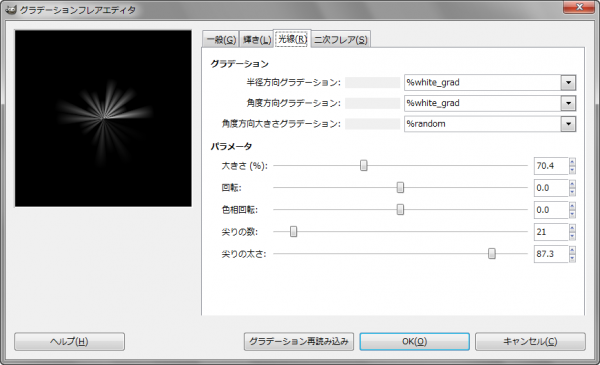The width and height of the screenshot is (600, 365).
Task: Decrease 回転 value with down spinner
Action: coord(572,192)
